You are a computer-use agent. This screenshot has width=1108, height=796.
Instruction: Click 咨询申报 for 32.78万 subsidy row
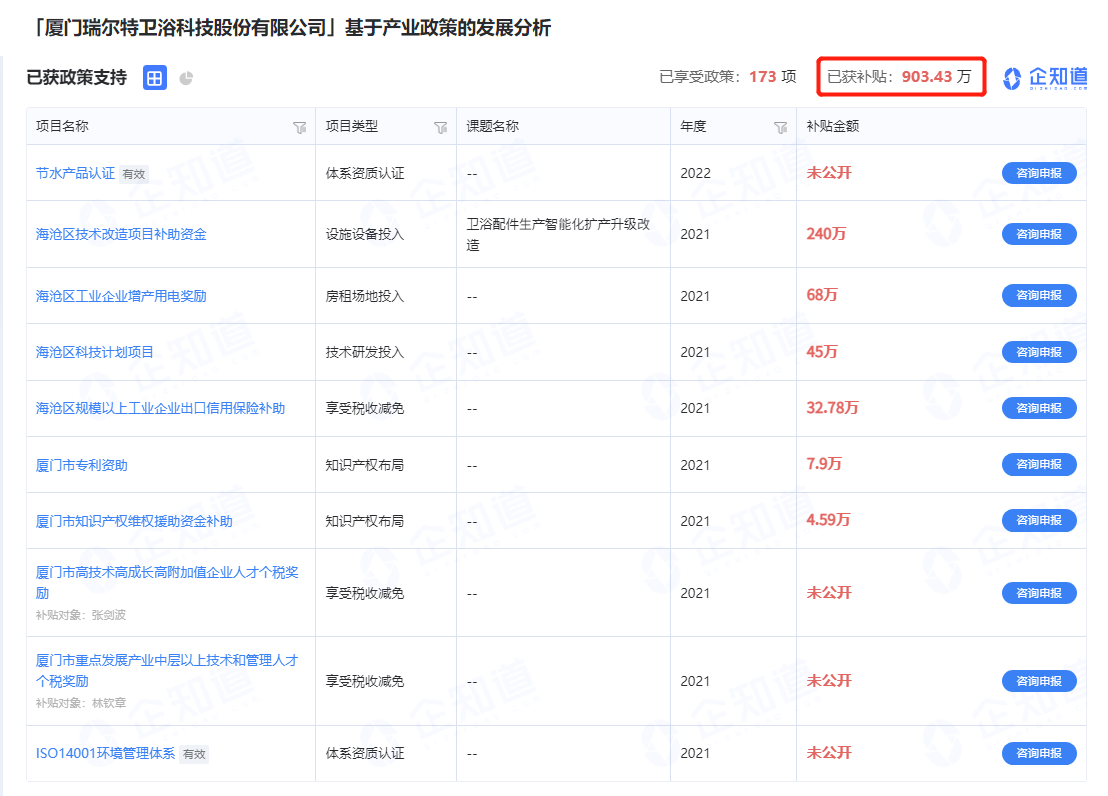(x=1039, y=408)
